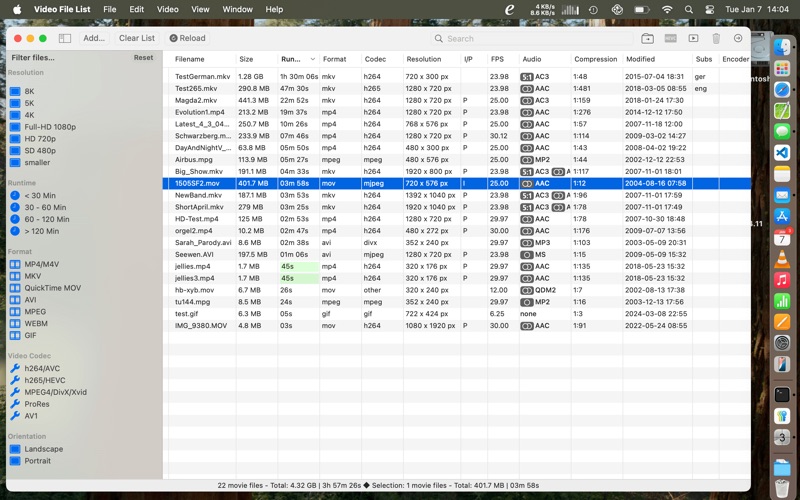Click the circled arrow export icon
The height and width of the screenshot is (500, 800).
pos(738,38)
